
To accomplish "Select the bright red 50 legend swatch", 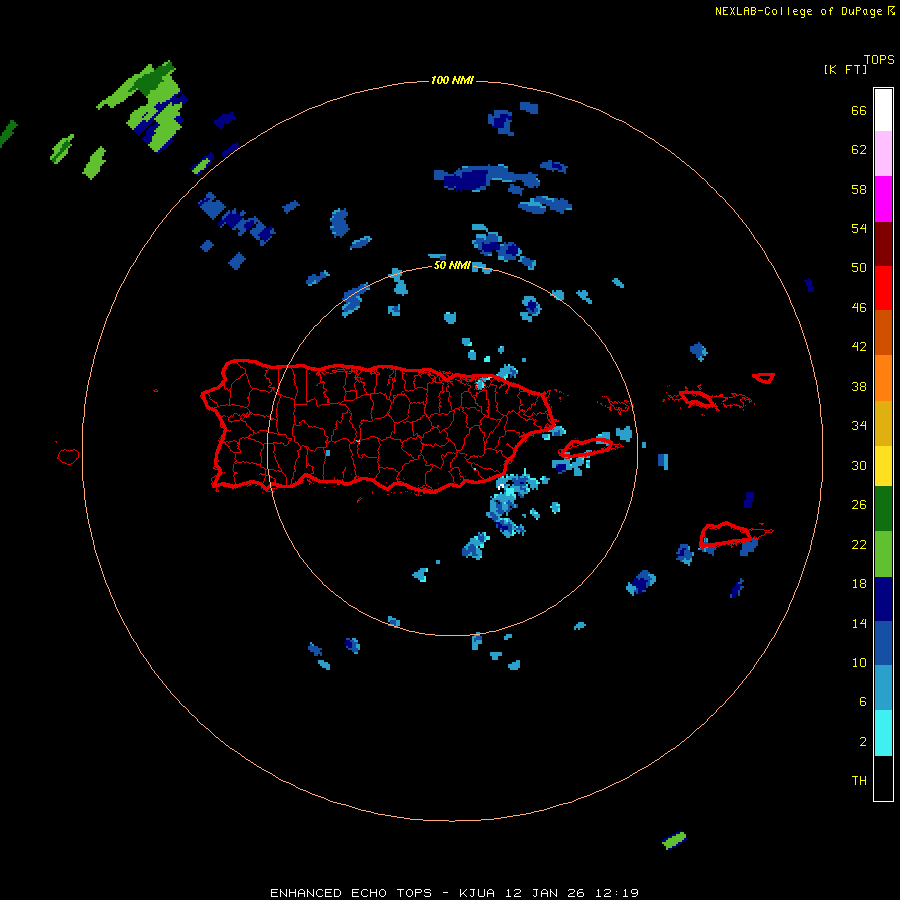I will click(883, 288).
